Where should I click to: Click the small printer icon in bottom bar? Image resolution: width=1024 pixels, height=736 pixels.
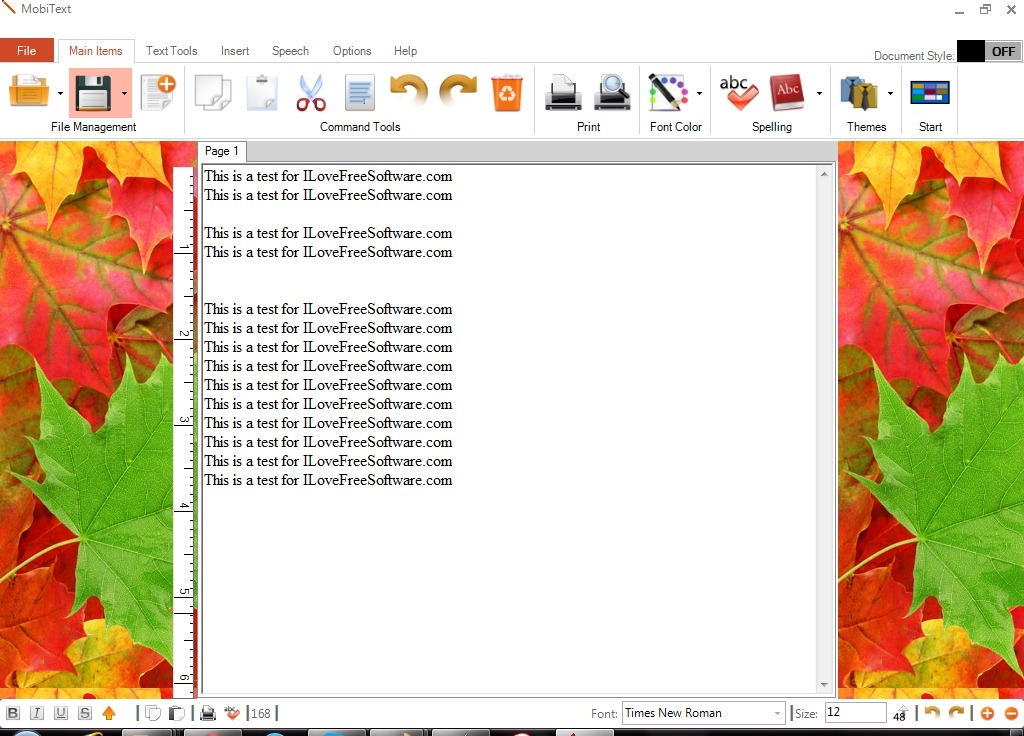(208, 713)
